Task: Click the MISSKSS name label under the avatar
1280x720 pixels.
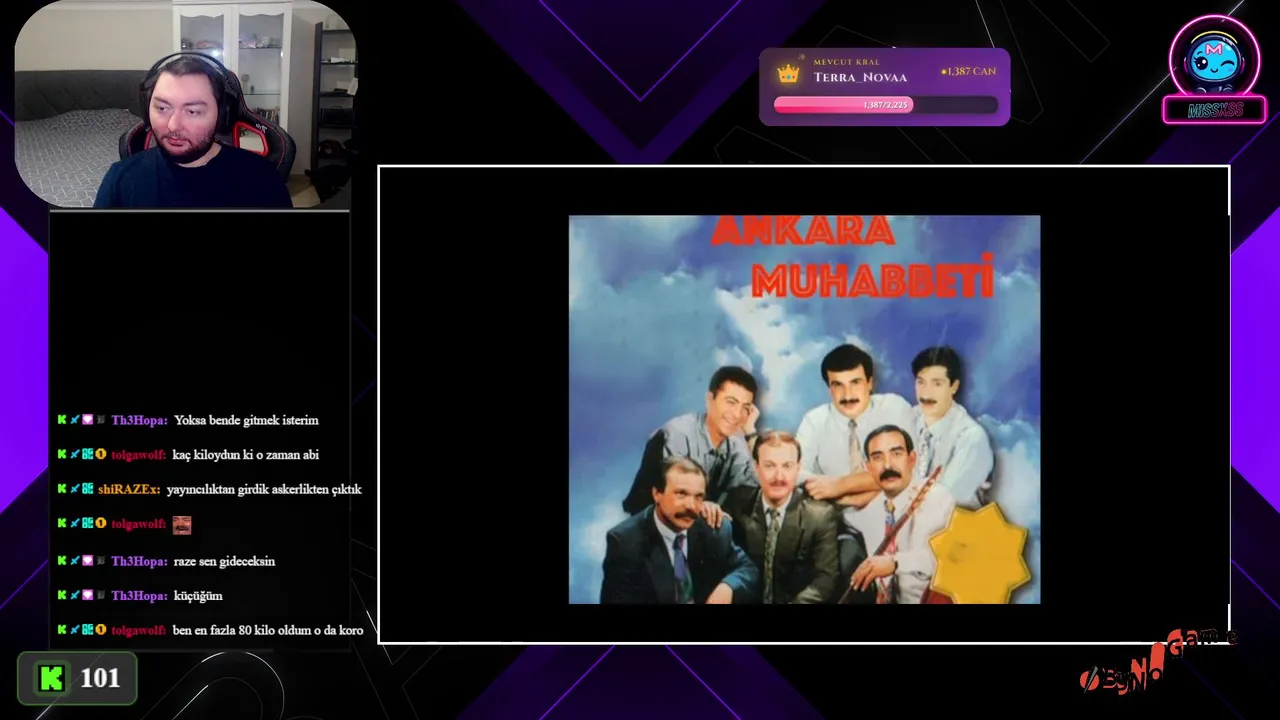Action: pyautogui.click(x=1214, y=110)
